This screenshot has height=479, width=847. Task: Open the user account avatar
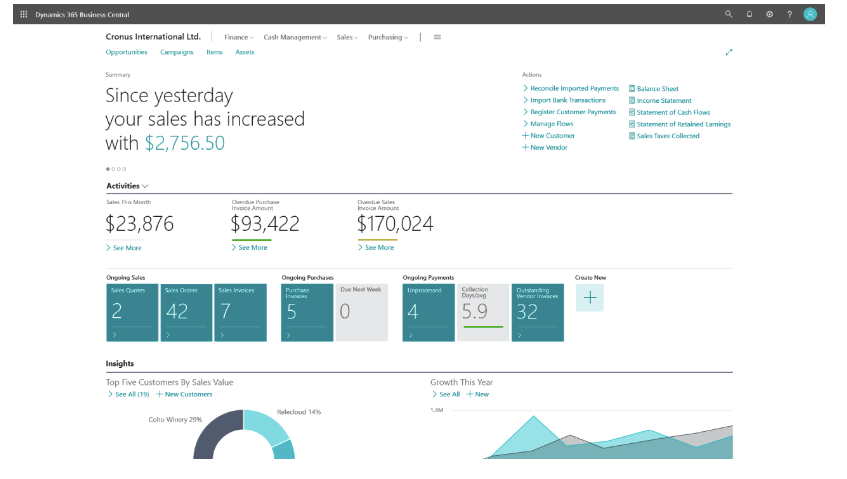pyautogui.click(x=810, y=15)
